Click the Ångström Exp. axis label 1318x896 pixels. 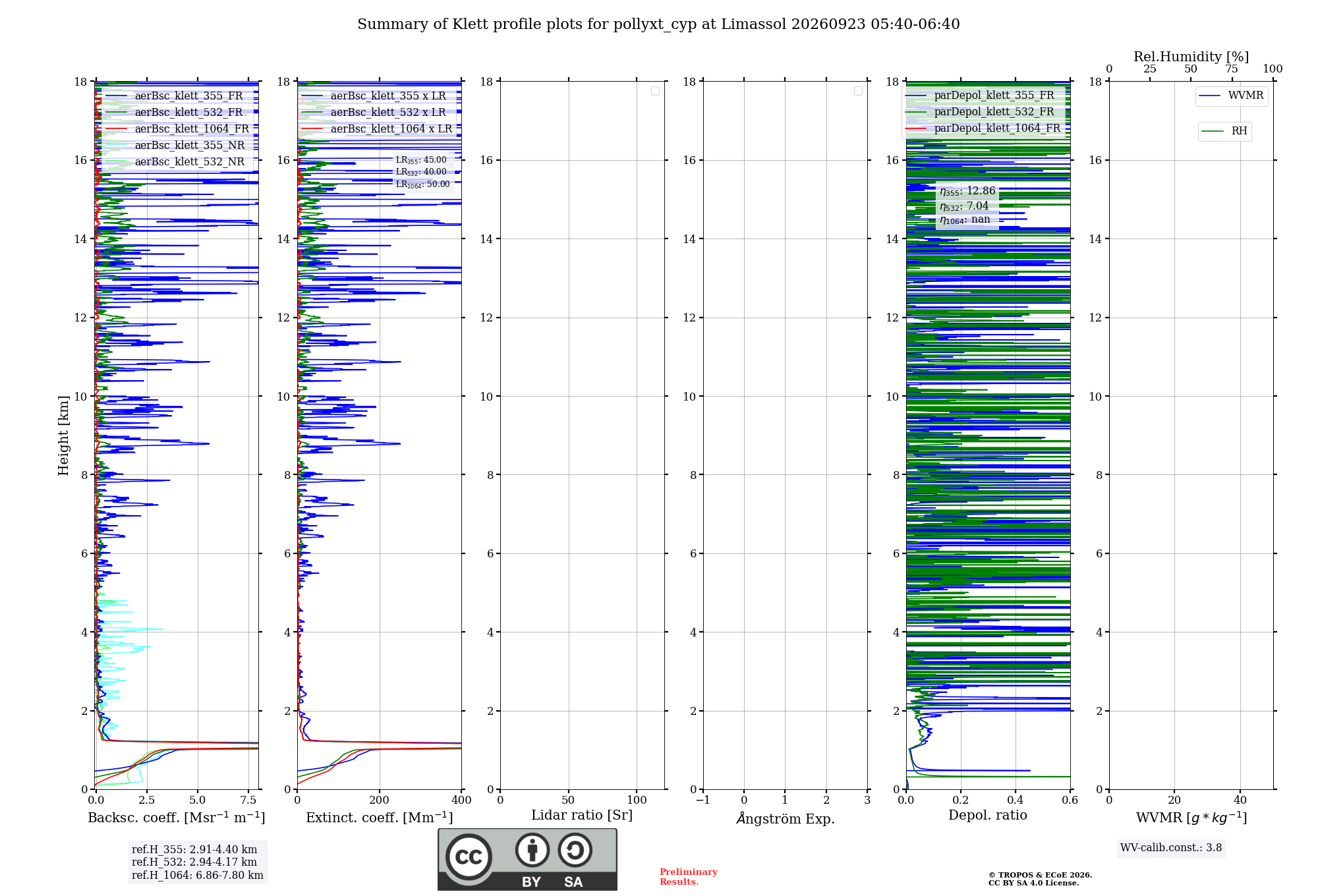click(x=786, y=818)
